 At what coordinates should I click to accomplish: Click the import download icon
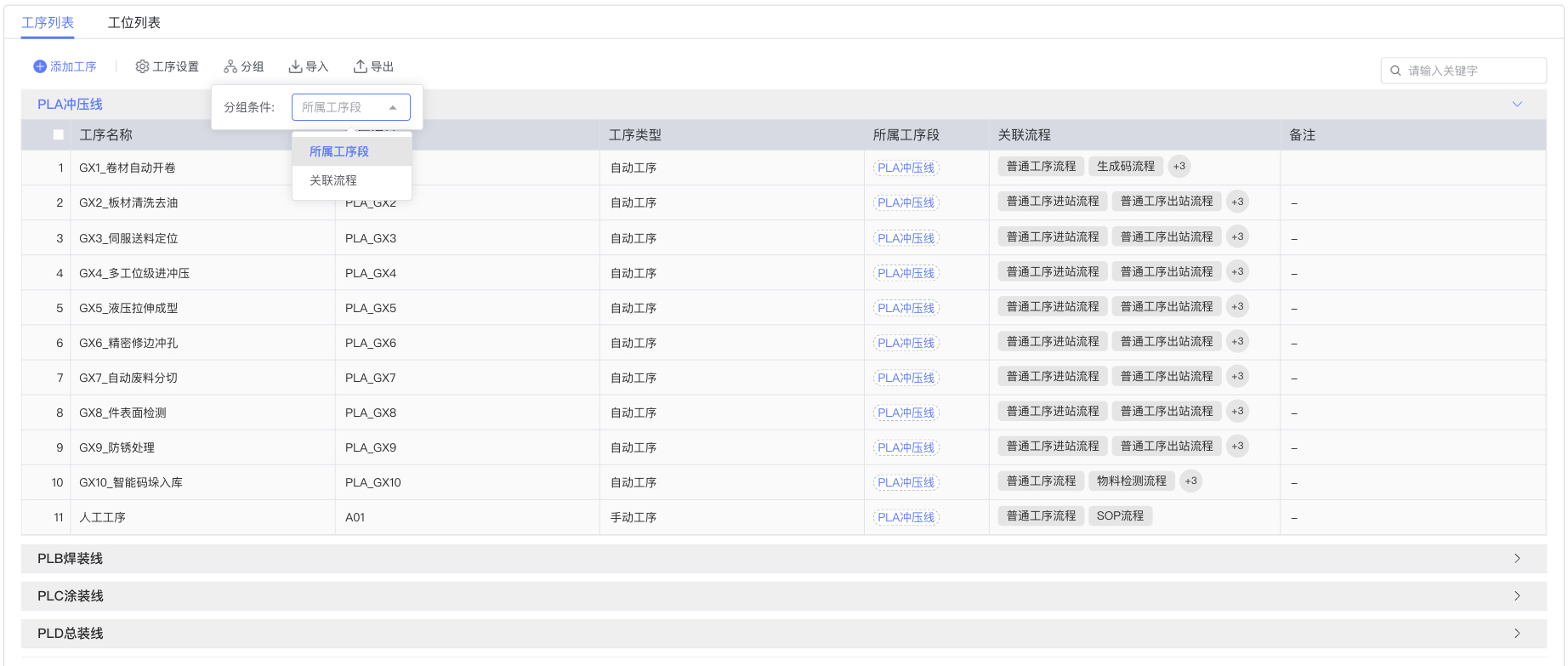(x=295, y=66)
